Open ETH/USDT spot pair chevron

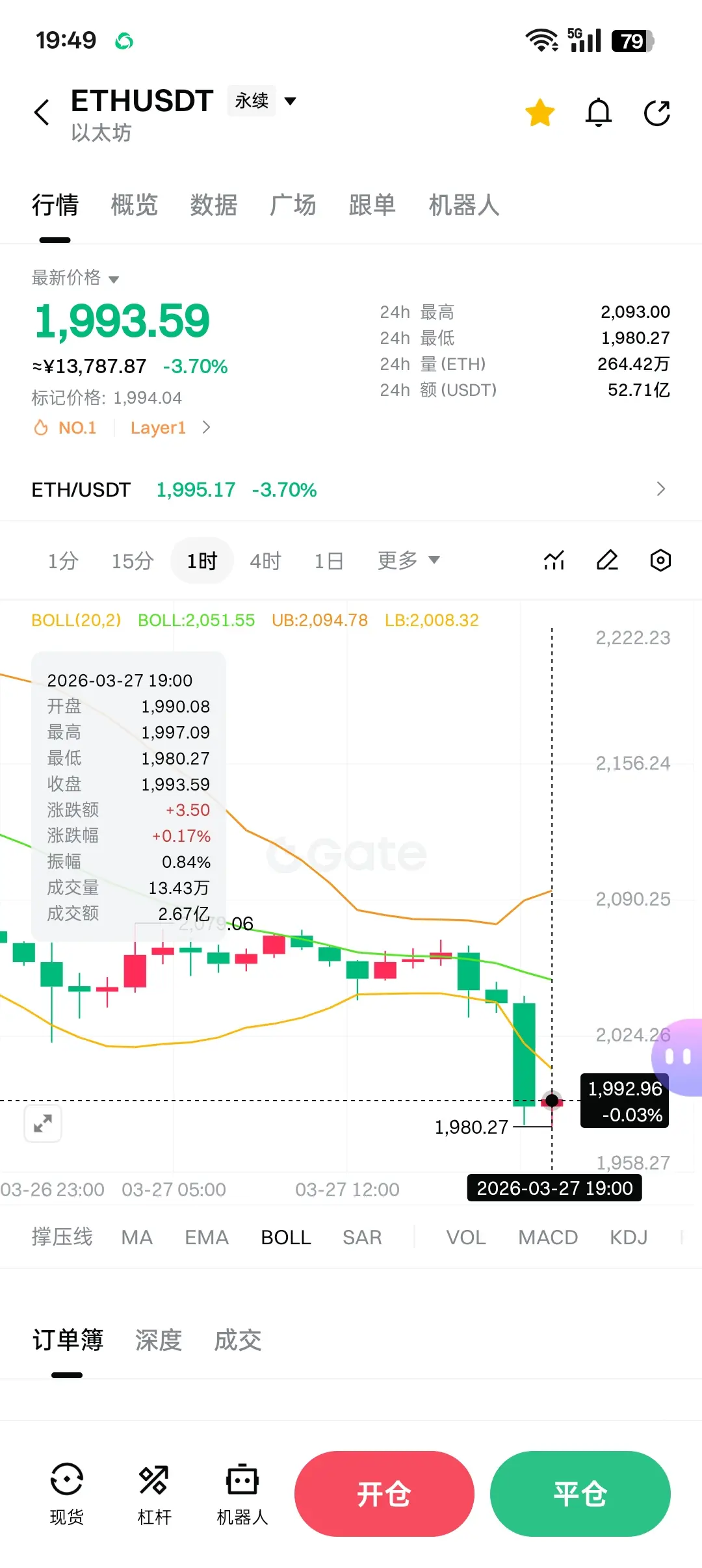tap(661, 489)
